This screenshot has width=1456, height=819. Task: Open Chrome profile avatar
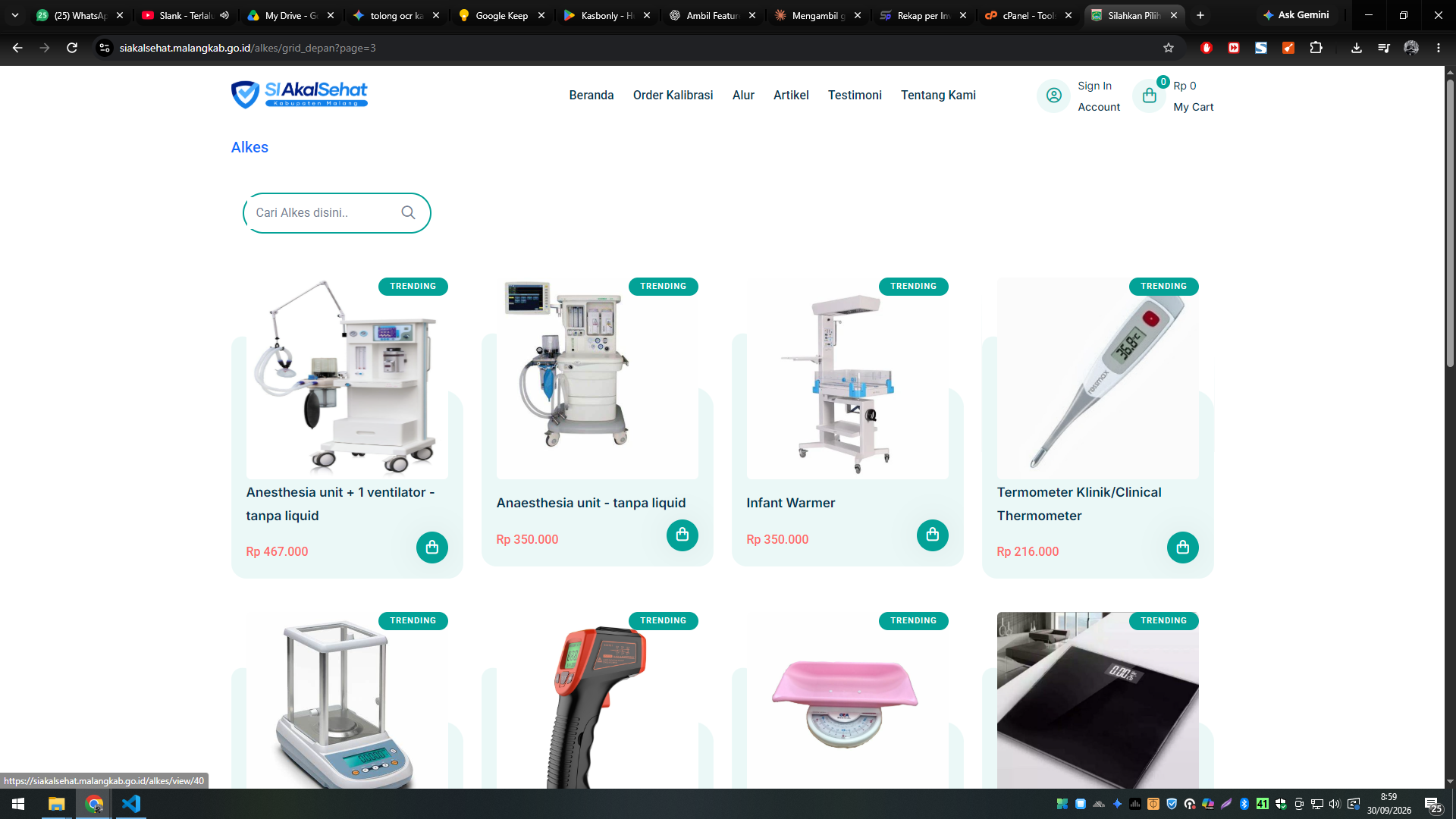[x=1411, y=48]
